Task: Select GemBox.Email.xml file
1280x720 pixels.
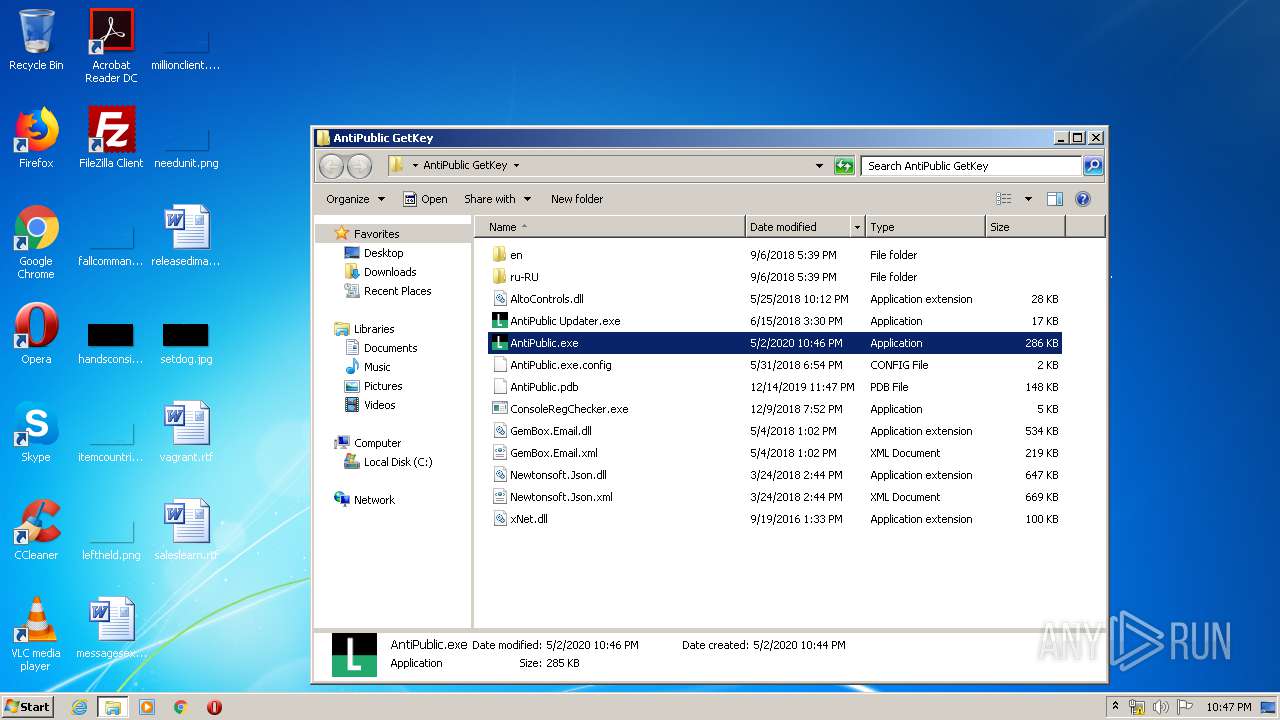Action: click(774, 453)
